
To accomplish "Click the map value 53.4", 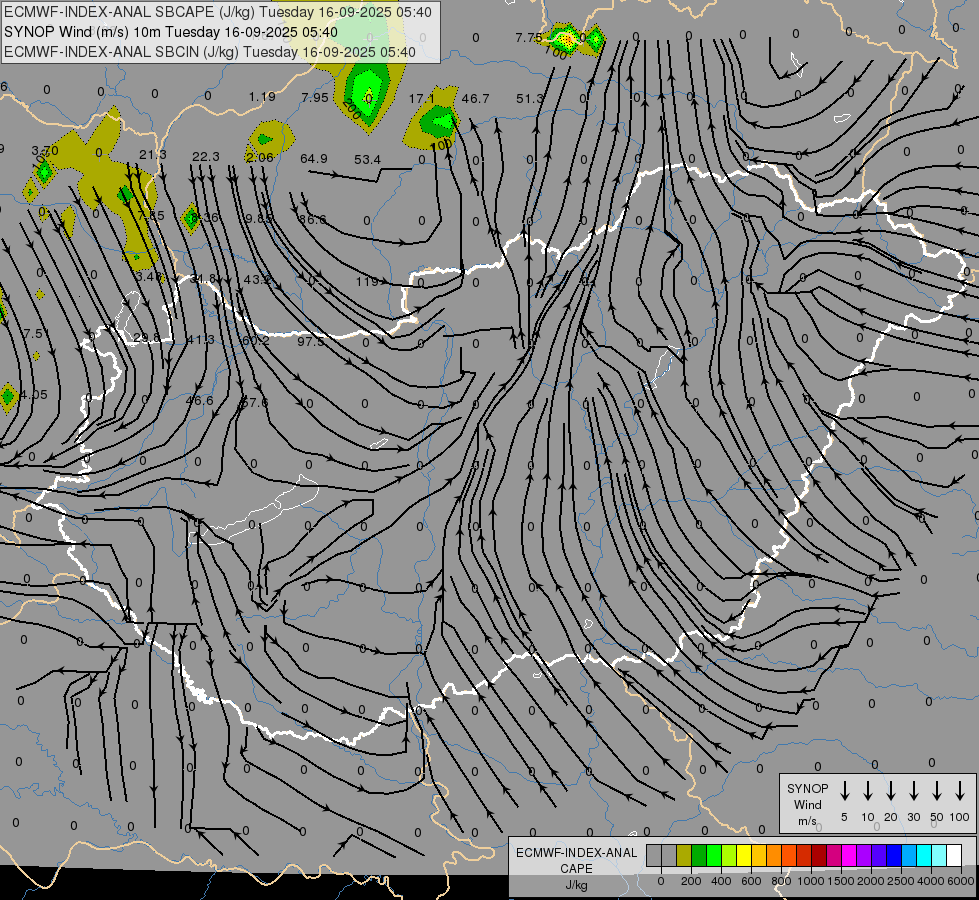I will pos(367,160).
